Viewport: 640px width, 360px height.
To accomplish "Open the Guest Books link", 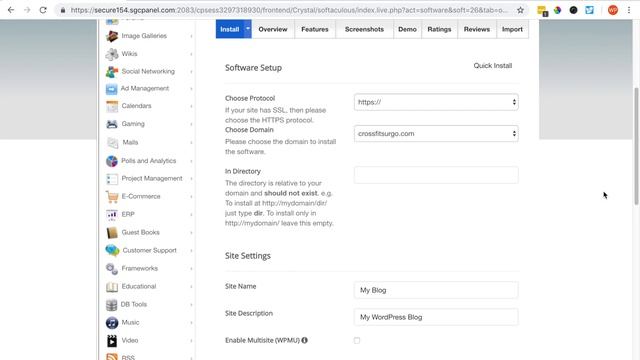I will 140,232.
